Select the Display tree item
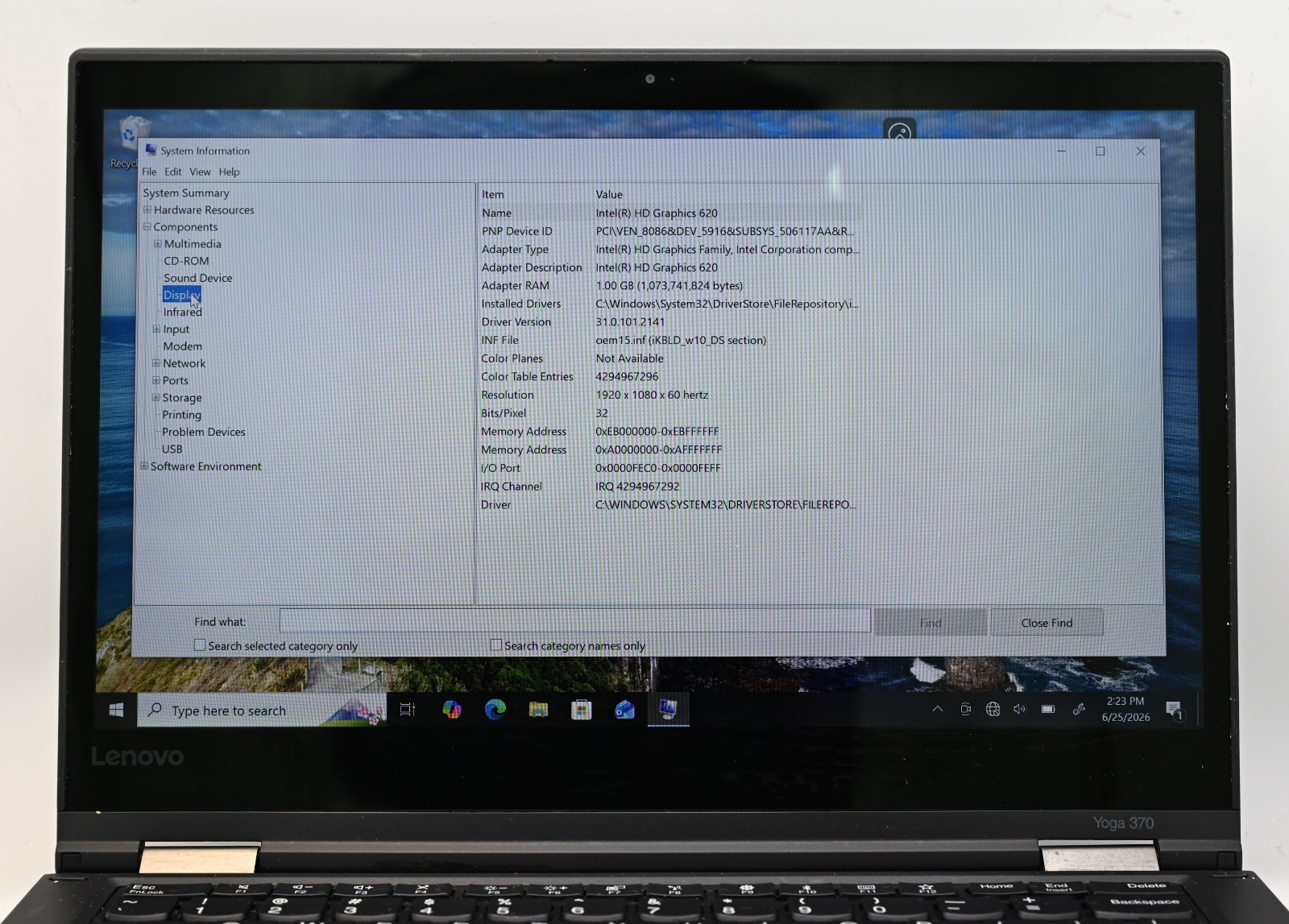Image resolution: width=1289 pixels, height=924 pixels. pyautogui.click(x=181, y=295)
